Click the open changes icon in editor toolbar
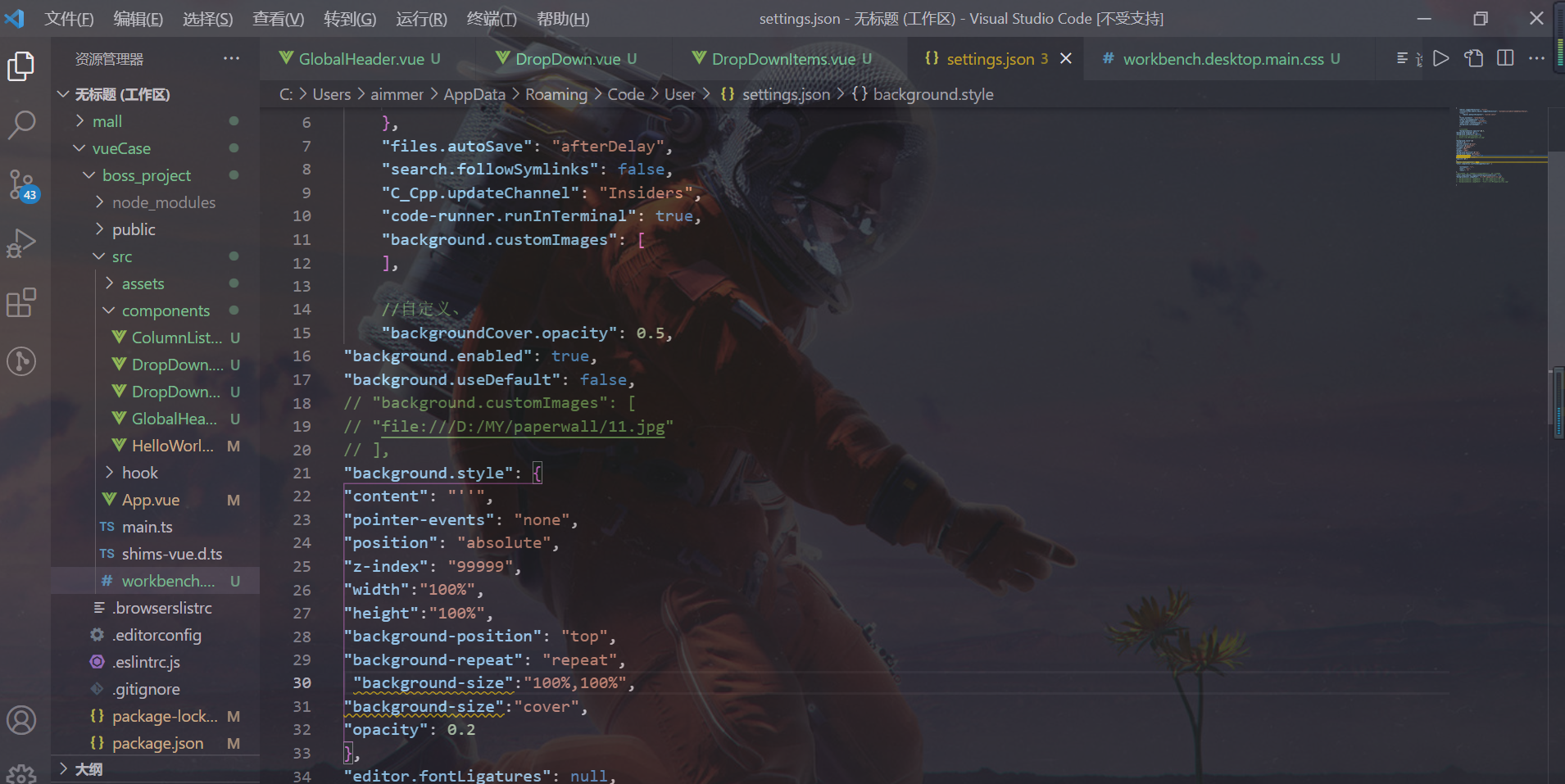Viewport: 1565px width, 784px height. pos(1474,58)
